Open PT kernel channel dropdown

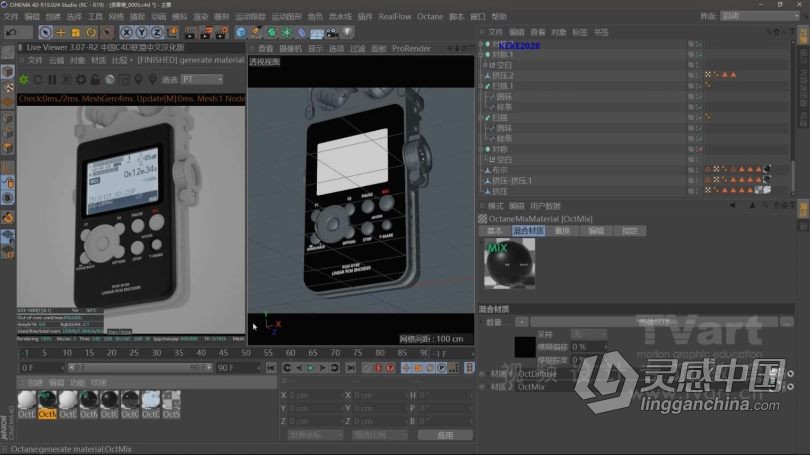point(202,80)
